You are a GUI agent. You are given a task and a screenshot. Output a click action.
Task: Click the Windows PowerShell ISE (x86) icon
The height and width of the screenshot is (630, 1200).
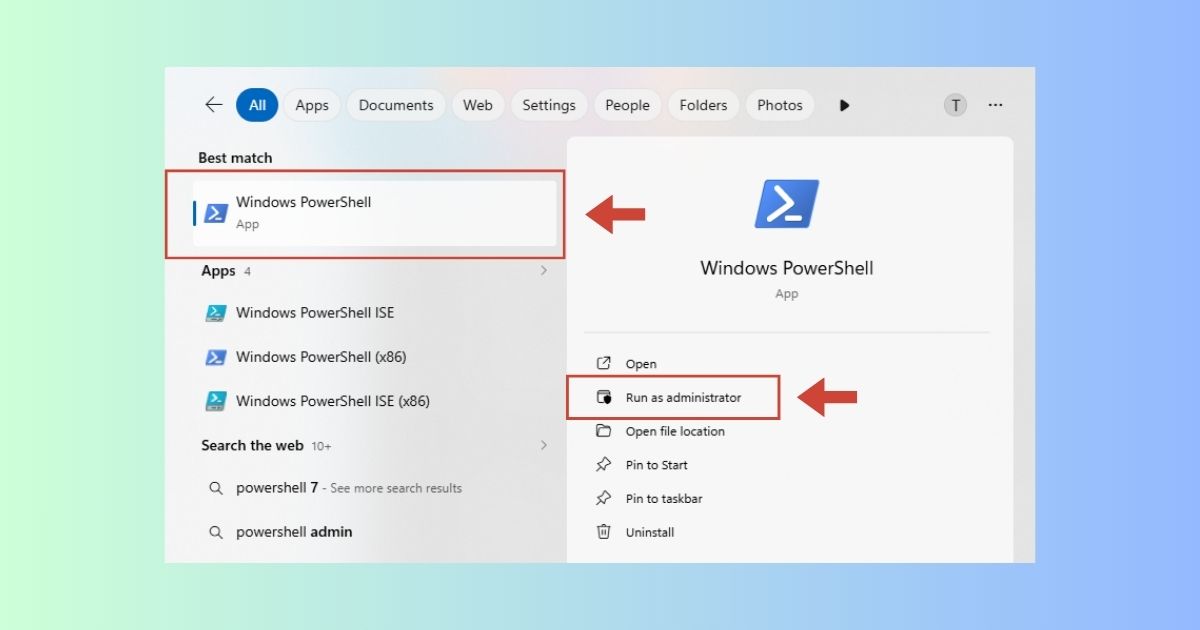tap(216, 401)
